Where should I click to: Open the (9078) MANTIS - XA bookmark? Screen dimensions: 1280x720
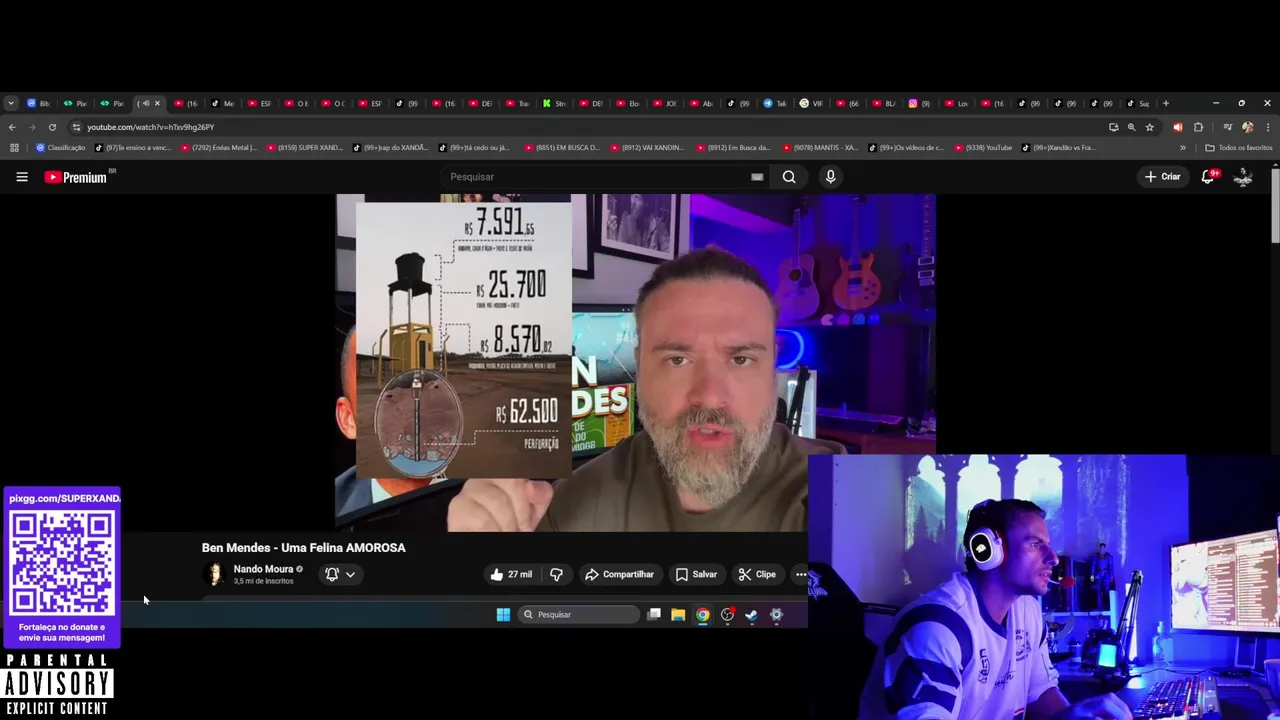[x=820, y=148]
